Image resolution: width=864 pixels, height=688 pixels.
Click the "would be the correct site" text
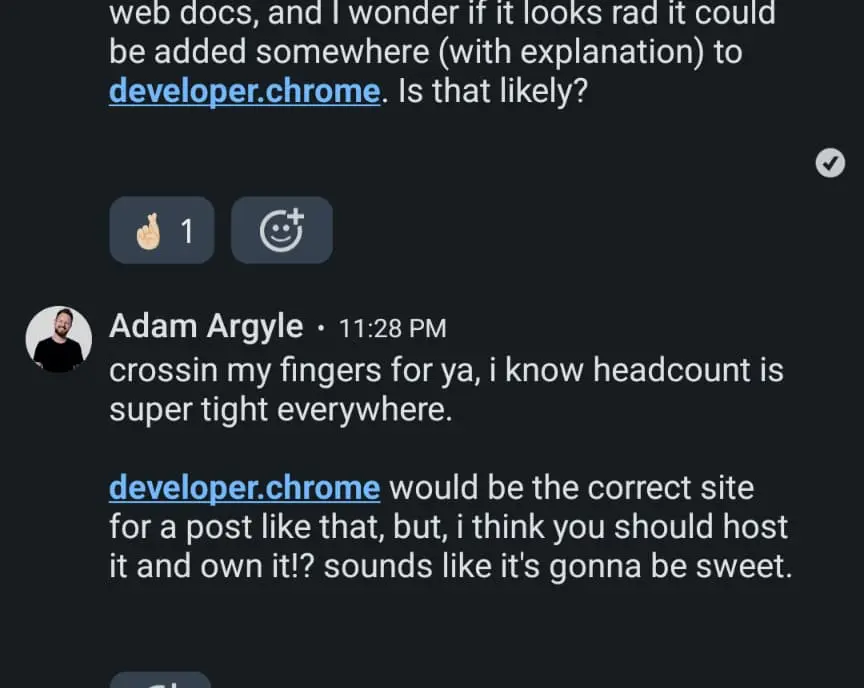(x=571, y=487)
